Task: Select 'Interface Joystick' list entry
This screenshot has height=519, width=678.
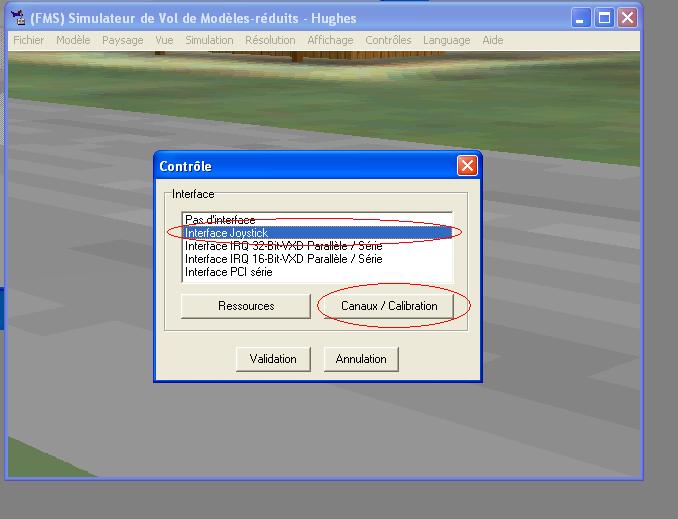Action: (x=317, y=233)
